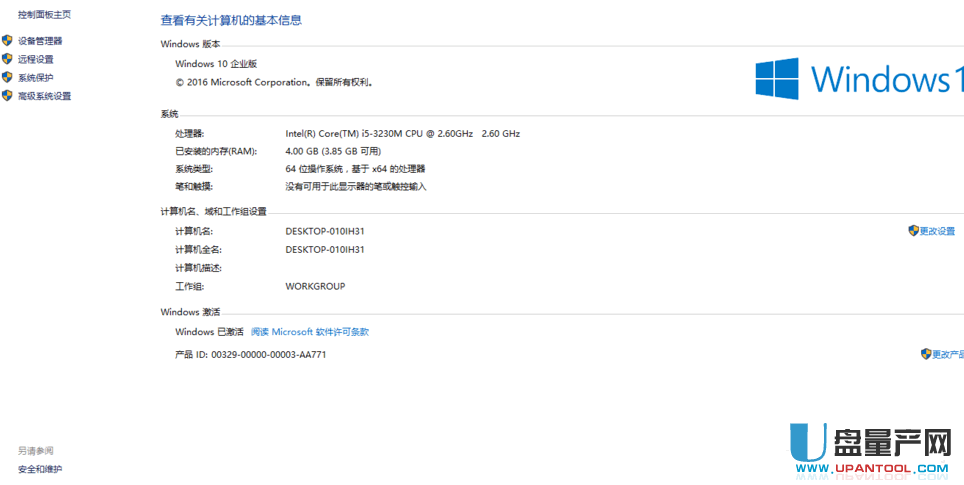
Task: Click 工作组 label
Action: point(189,286)
